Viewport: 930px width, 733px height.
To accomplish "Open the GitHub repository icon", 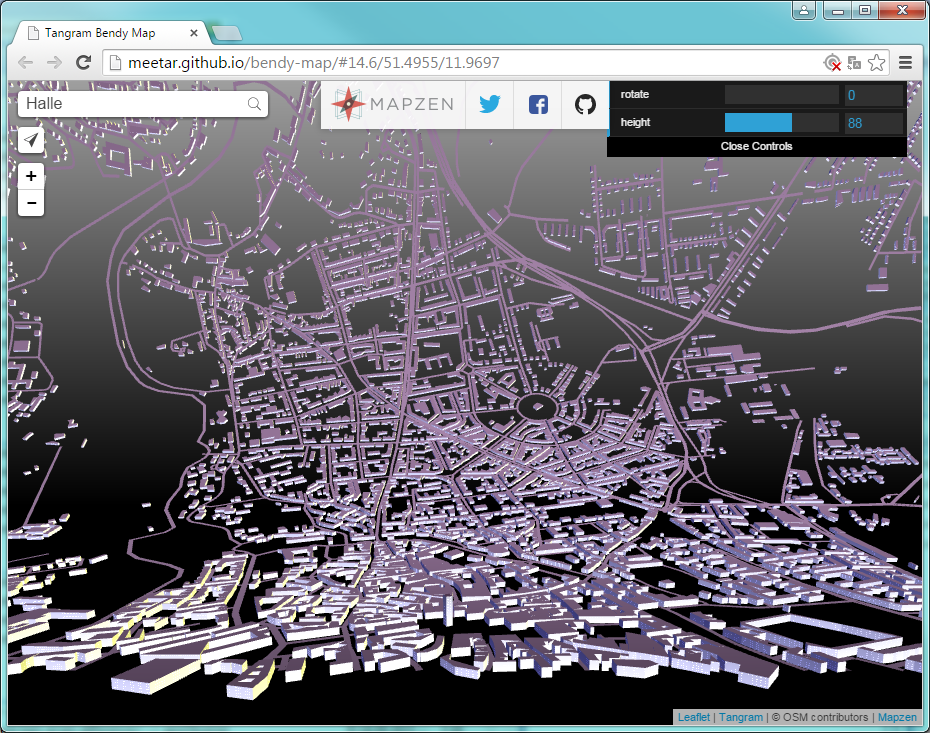I will [585, 104].
